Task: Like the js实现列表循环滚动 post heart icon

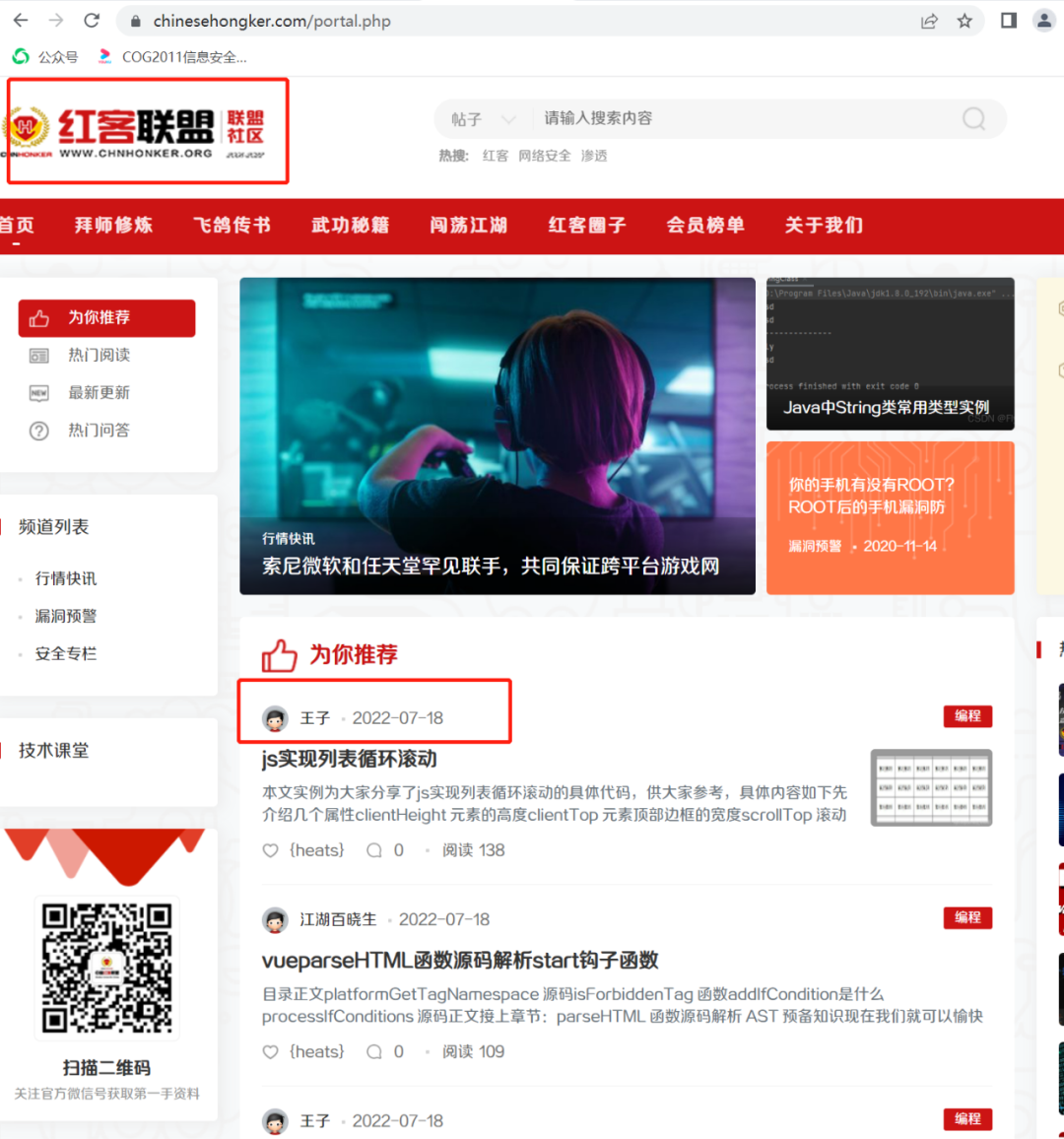Action: (x=270, y=850)
